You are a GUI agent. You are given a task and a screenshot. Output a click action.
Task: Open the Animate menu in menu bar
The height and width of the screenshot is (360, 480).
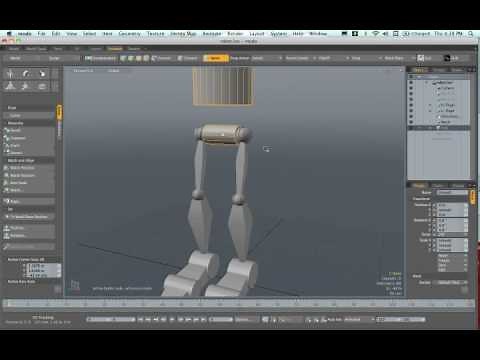pyautogui.click(x=212, y=34)
